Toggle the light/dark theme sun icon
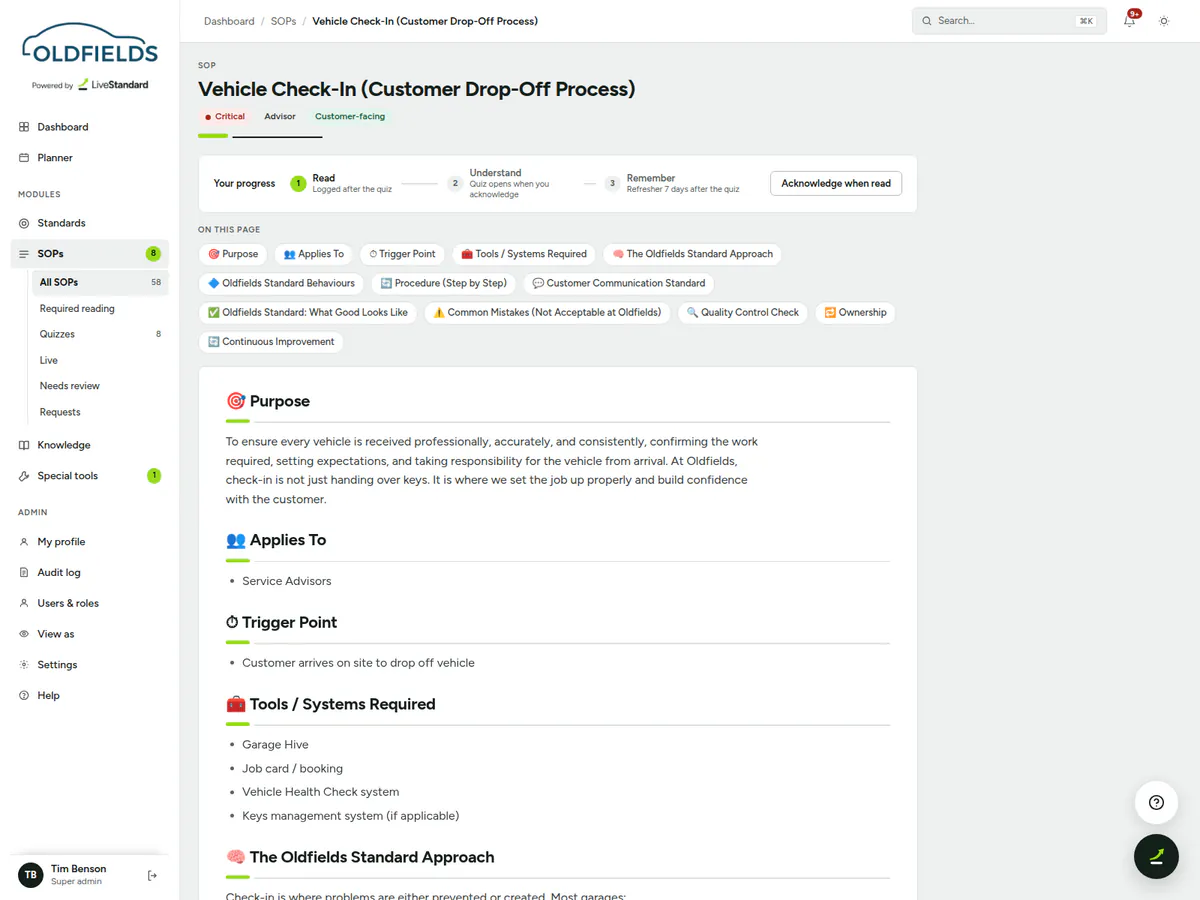The height and width of the screenshot is (900, 1200). (1164, 21)
